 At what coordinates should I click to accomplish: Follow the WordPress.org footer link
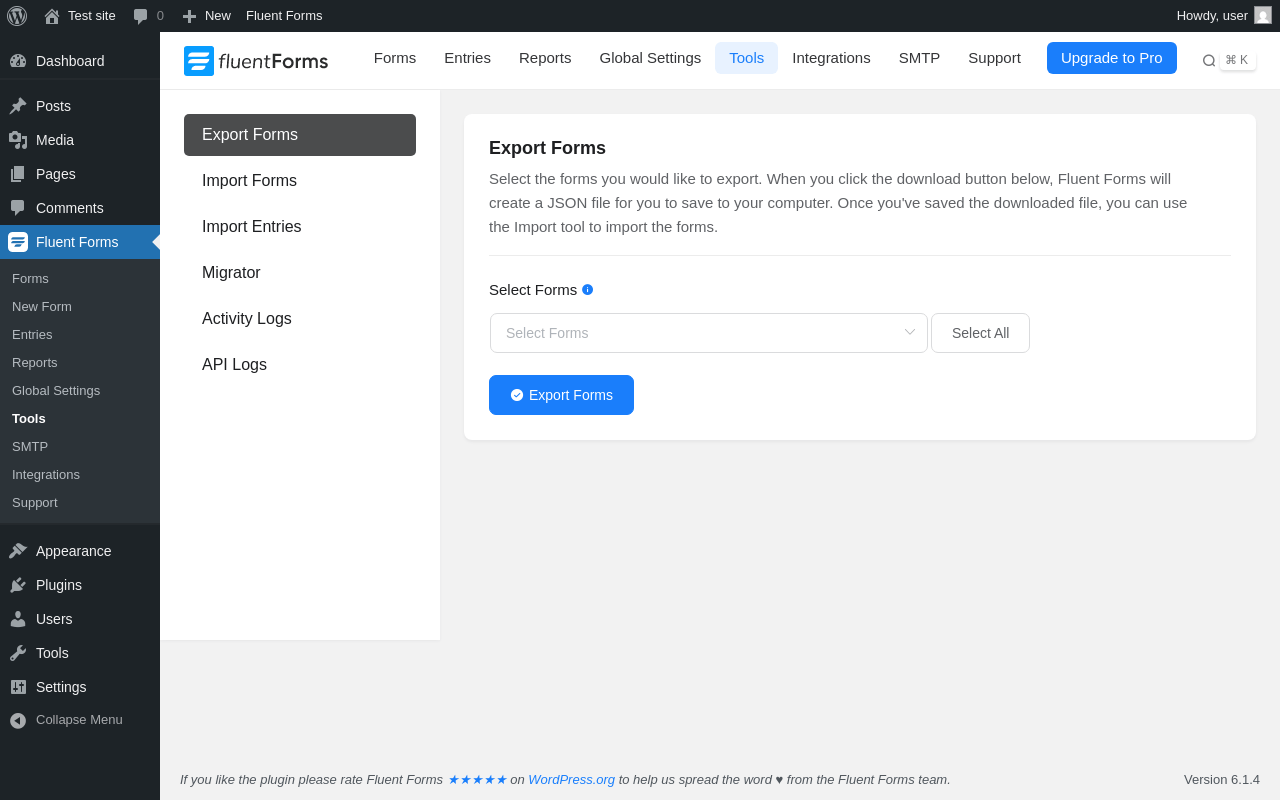pos(571,780)
